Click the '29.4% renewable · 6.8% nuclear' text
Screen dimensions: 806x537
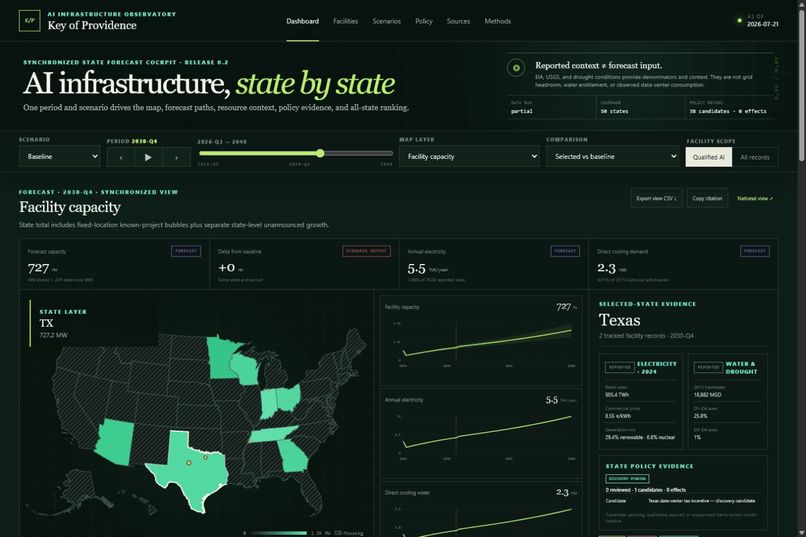coord(640,437)
